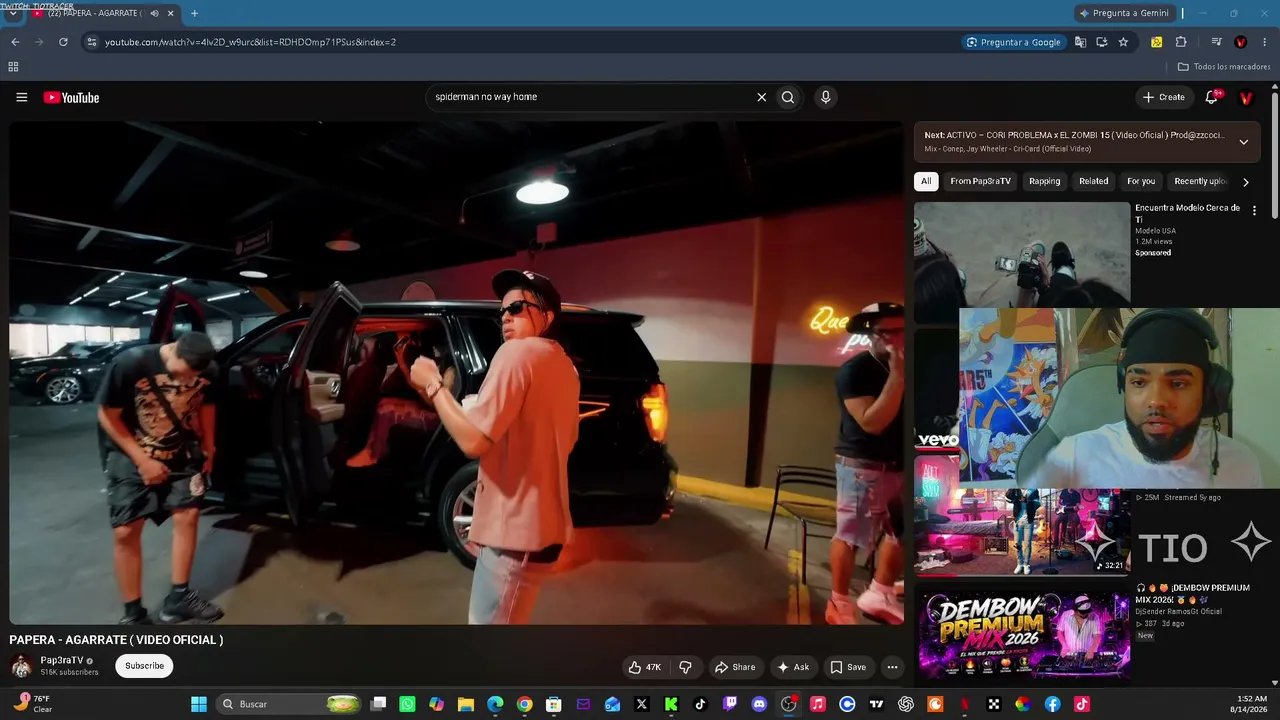Click the taskbar Buscar search box

click(x=289, y=704)
